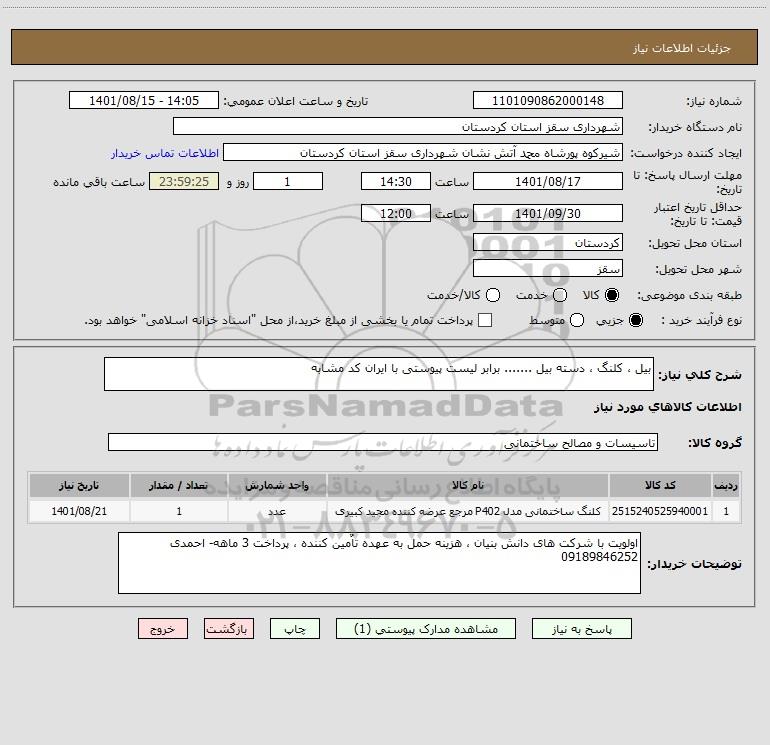Screen dimensions: 770x745
Task: Click the ساعت باقی مانده label
Action: [99, 182]
